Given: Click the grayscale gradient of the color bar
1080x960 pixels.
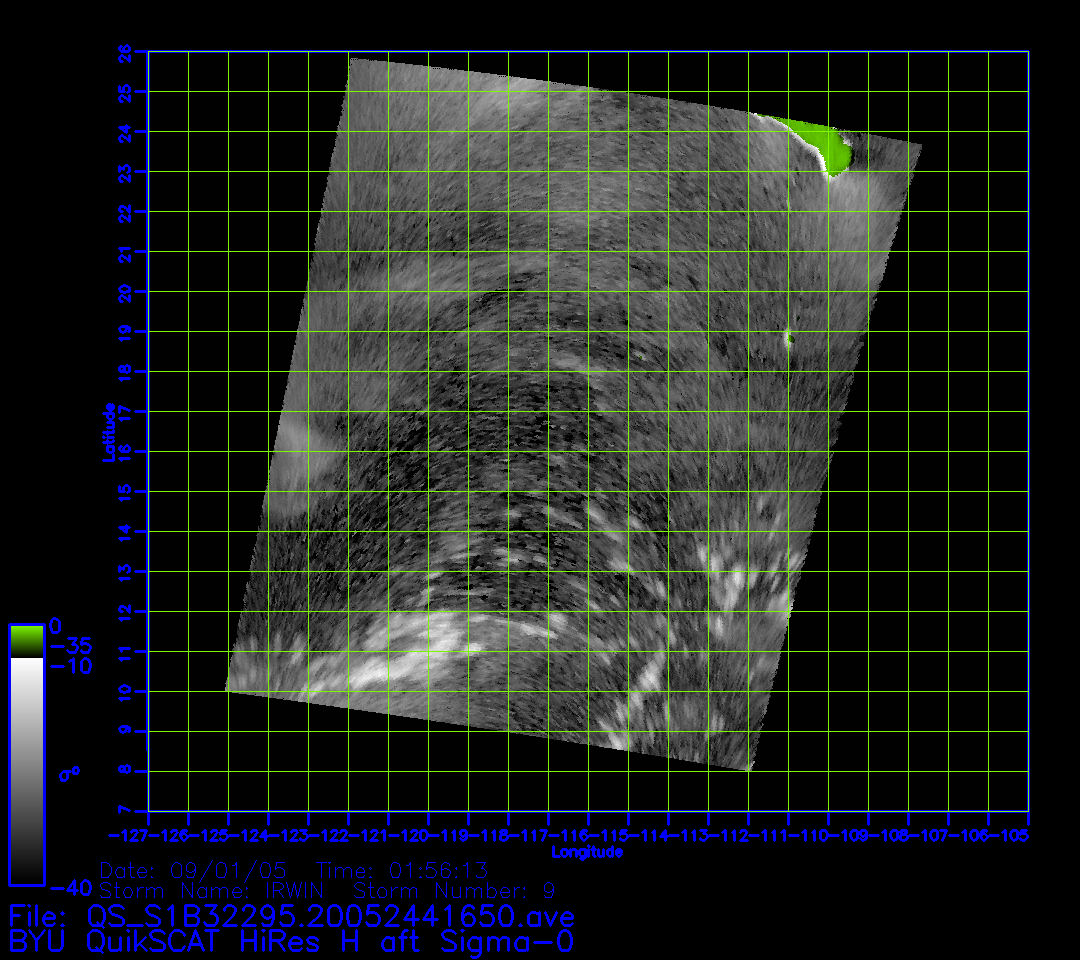Looking at the screenshot, I should [x=26, y=770].
